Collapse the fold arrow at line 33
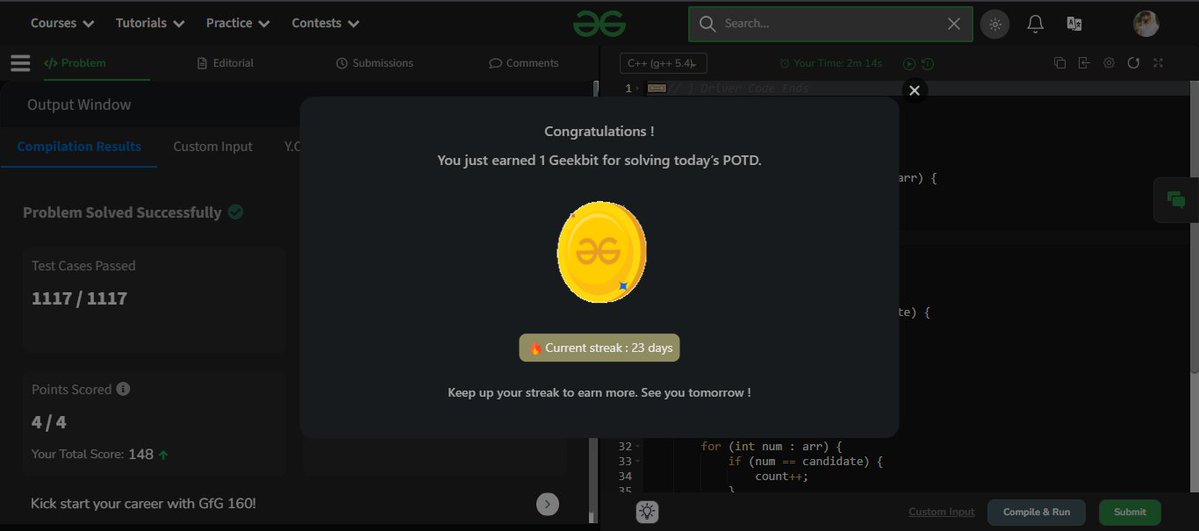Viewport: 1199px width, 531px height. (x=639, y=461)
